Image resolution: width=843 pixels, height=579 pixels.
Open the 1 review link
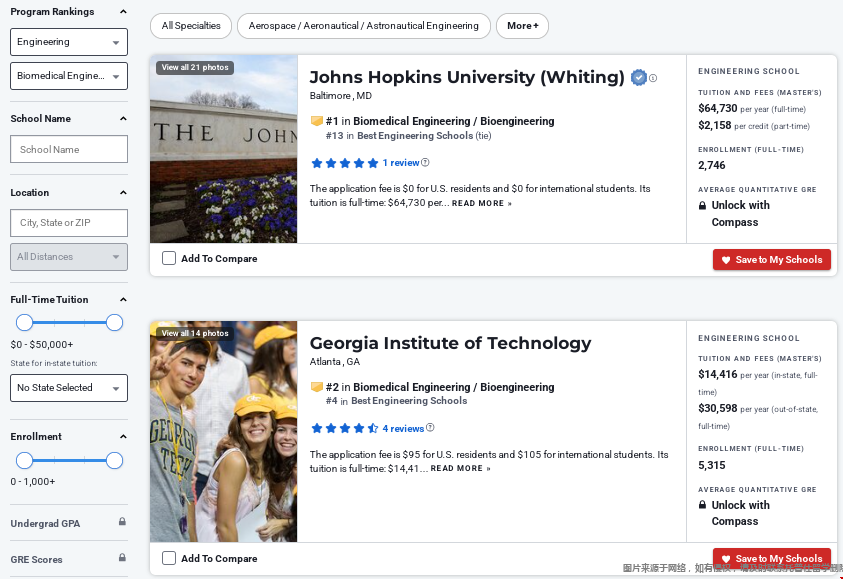[401, 162]
